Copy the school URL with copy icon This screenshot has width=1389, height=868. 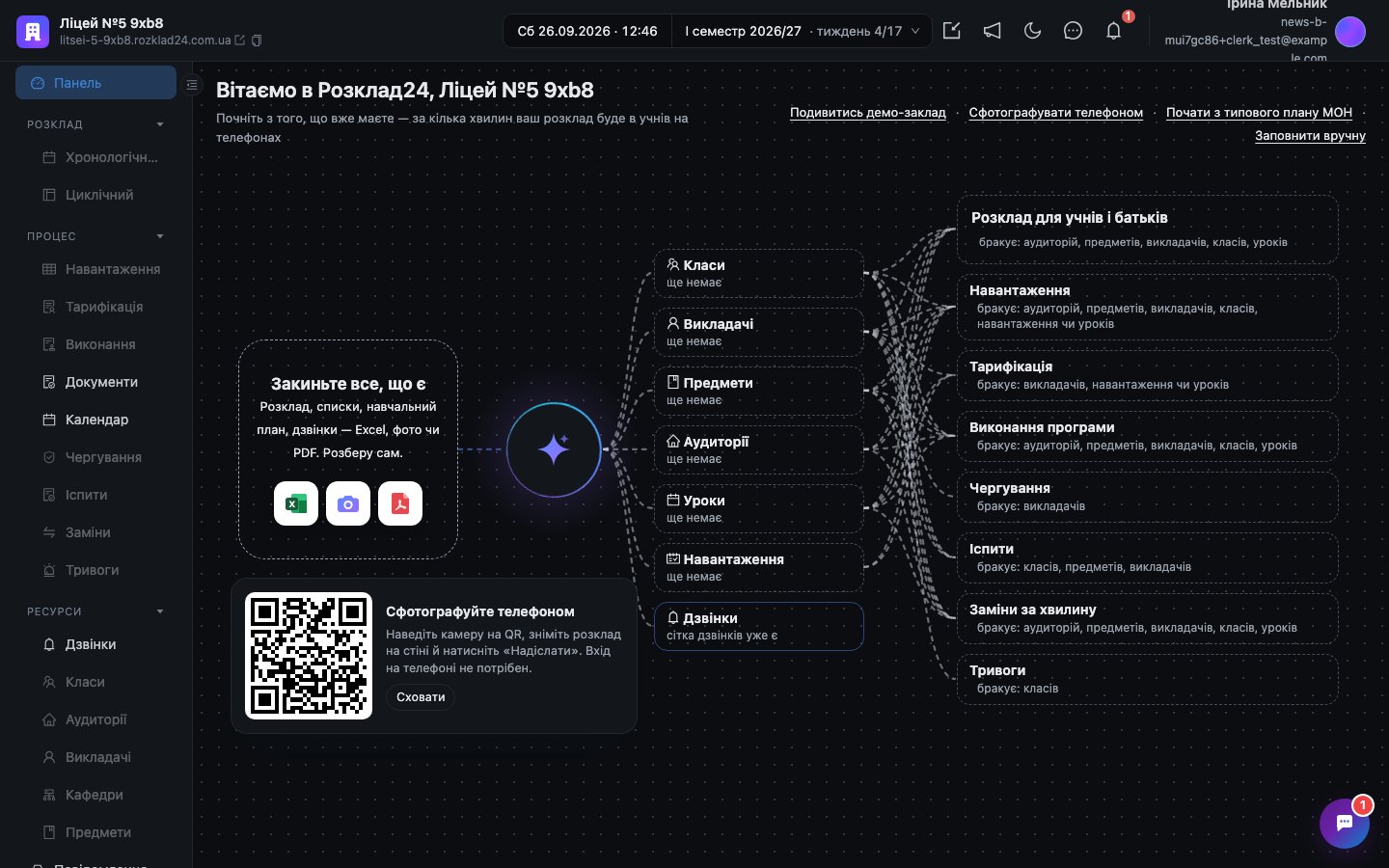(257, 41)
